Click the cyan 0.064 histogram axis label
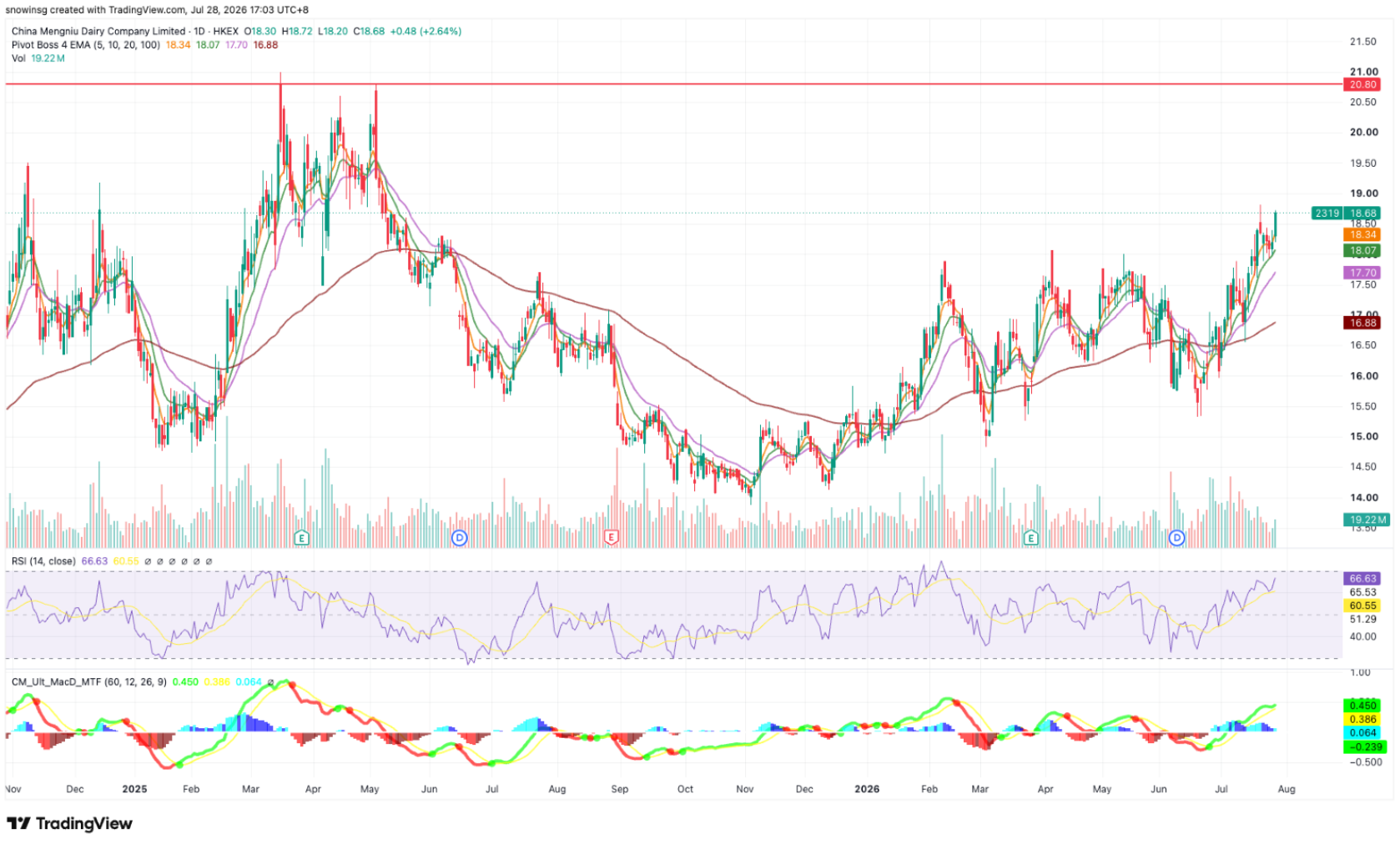 coord(1362,733)
